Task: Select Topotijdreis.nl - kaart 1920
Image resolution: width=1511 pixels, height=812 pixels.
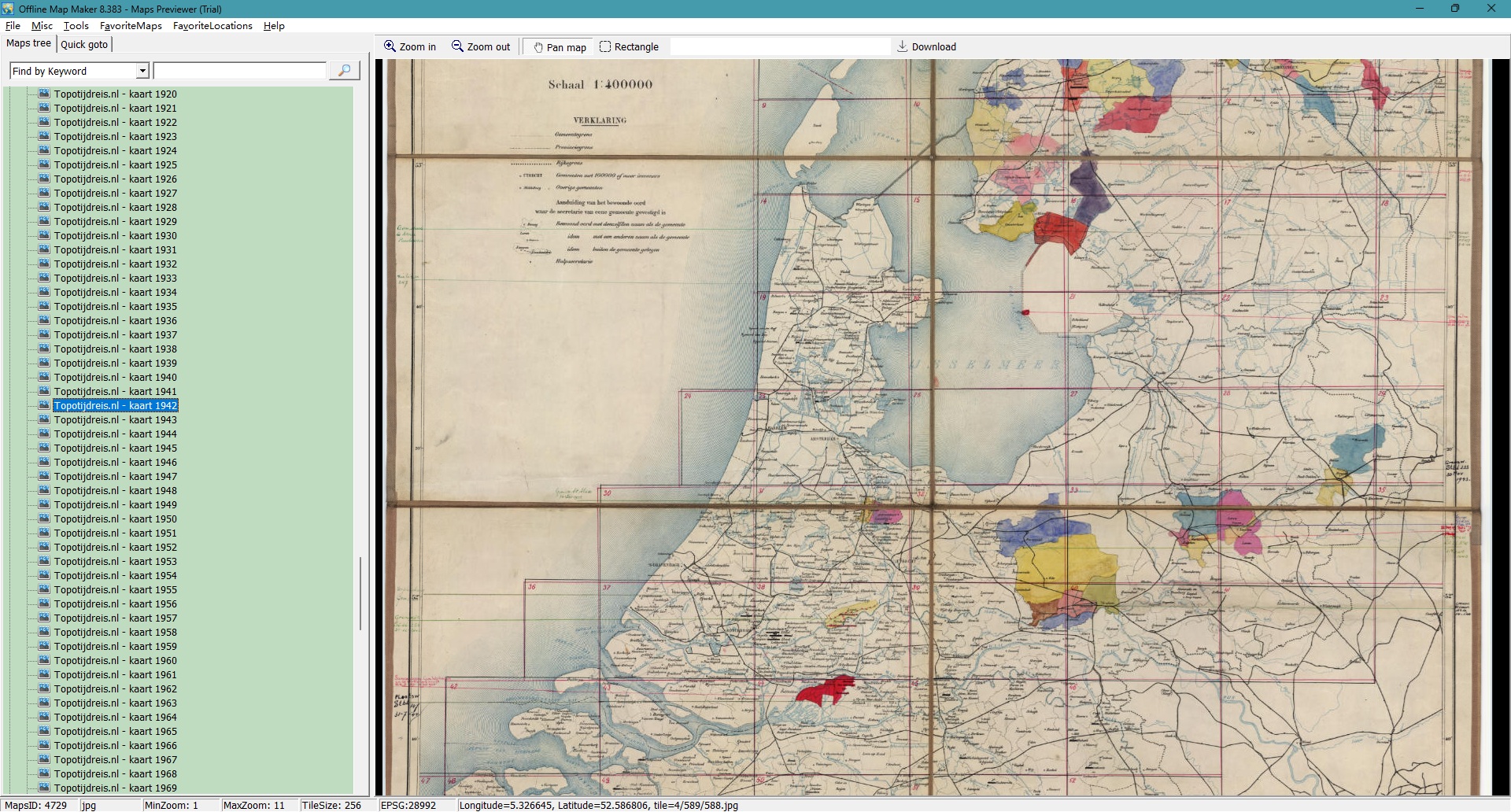Action: (115, 94)
